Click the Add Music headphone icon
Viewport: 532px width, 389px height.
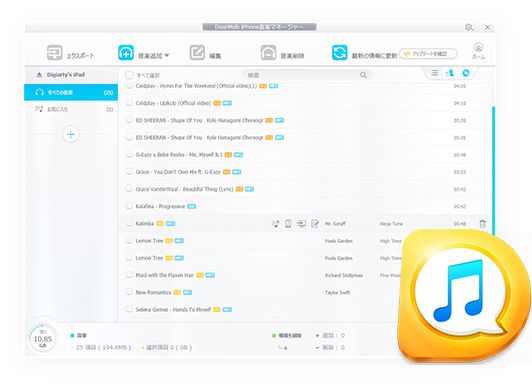[126, 53]
